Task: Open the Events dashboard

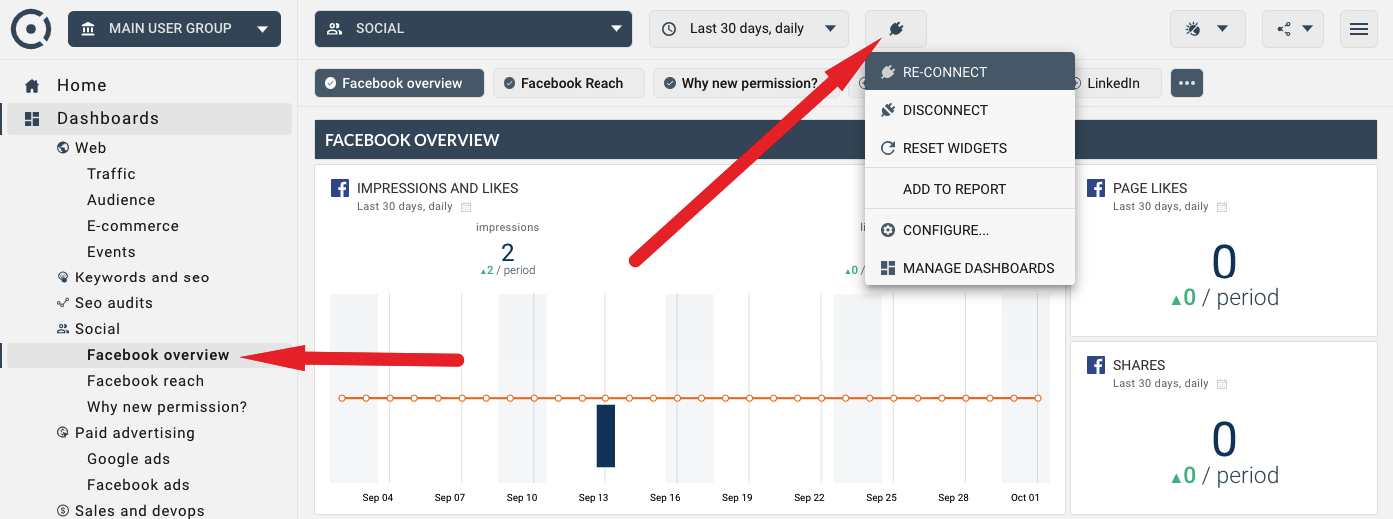Action: tap(111, 252)
